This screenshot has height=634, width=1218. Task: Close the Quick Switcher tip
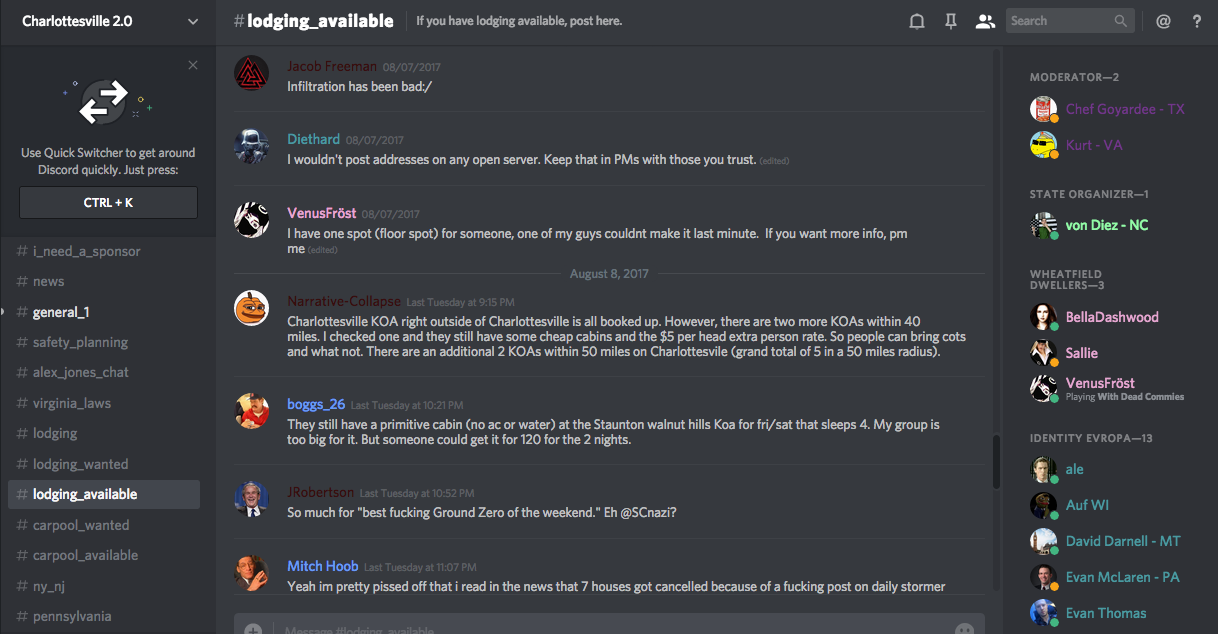[193, 65]
